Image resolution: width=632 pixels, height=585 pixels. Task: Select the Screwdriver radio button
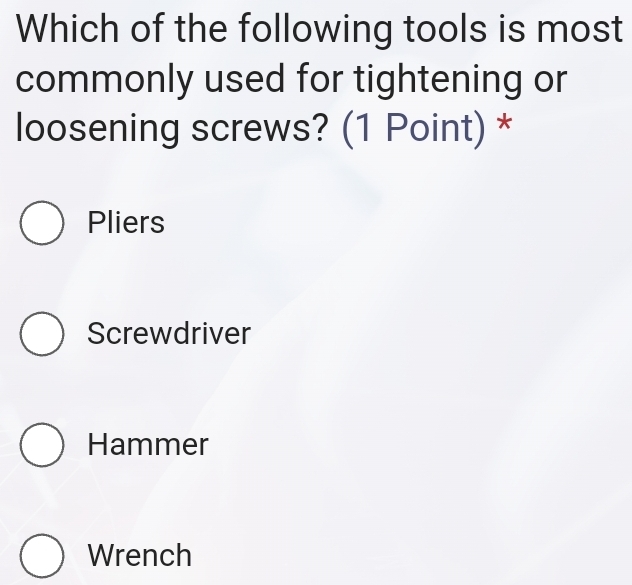[42, 333]
